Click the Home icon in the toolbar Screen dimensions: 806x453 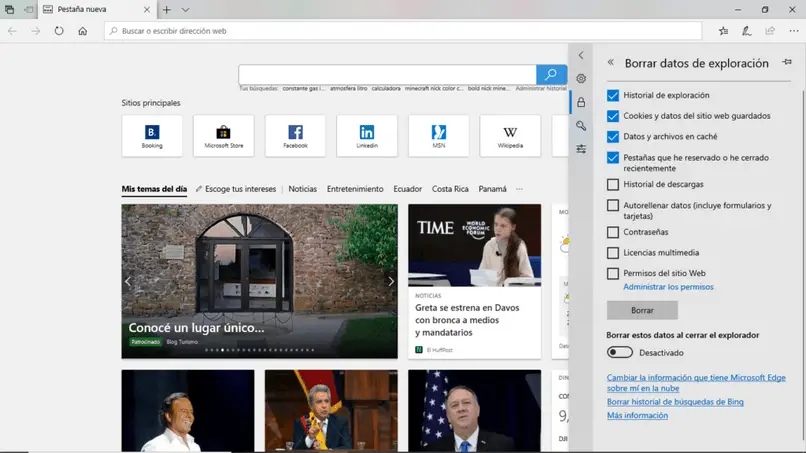(x=83, y=31)
